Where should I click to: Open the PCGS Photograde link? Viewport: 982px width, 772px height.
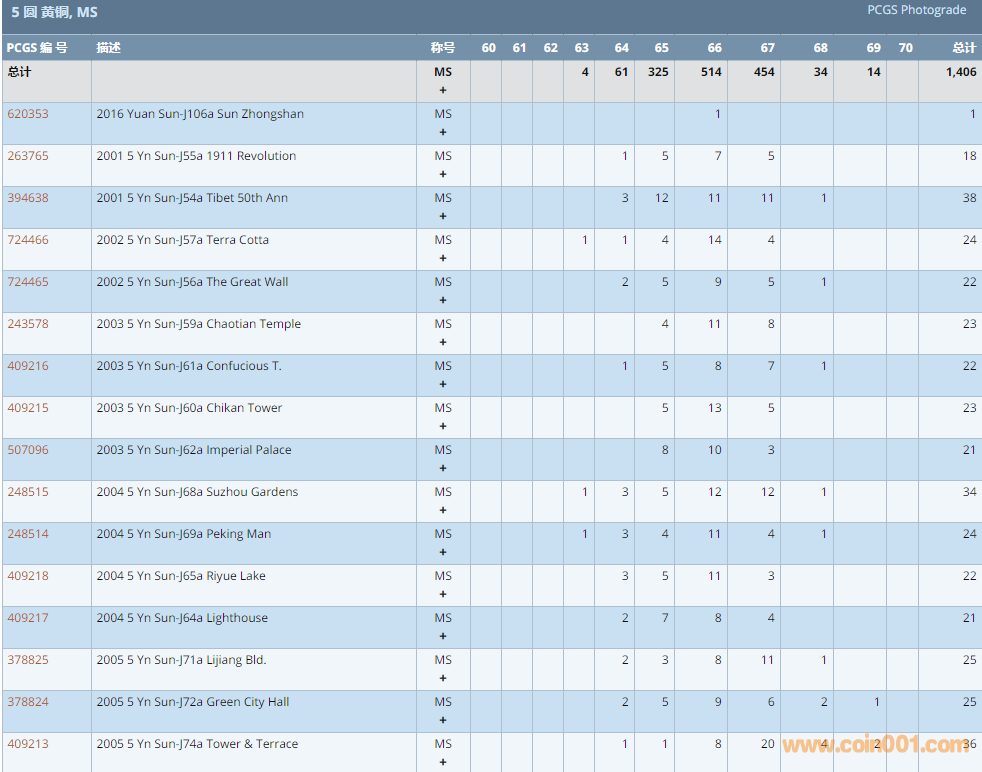(x=916, y=10)
